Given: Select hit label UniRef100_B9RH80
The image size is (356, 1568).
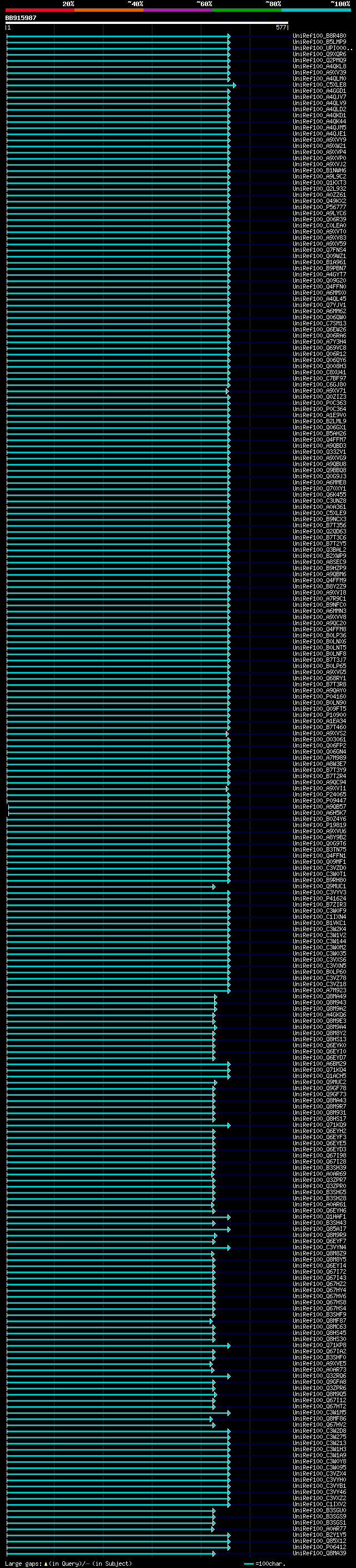Looking at the screenshot, I should click(x=319, y=880).
